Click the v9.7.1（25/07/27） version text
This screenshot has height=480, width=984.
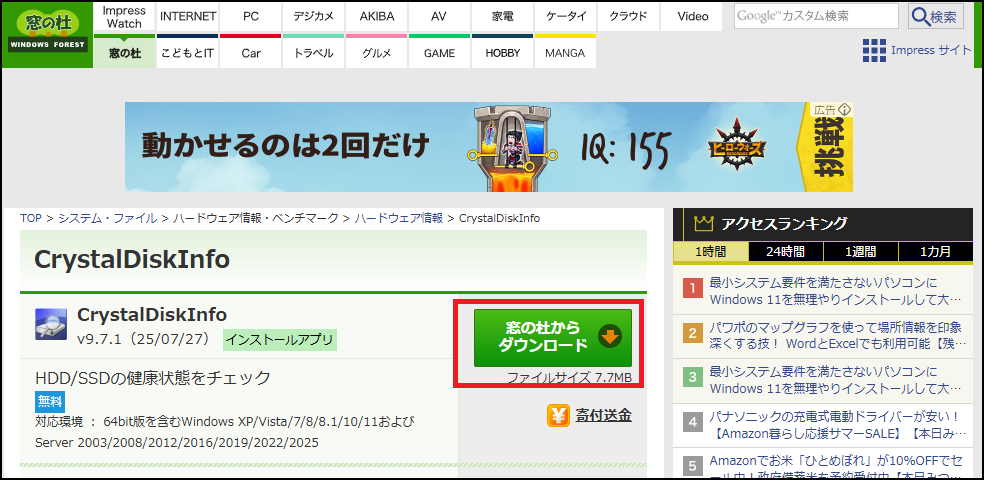146,339
